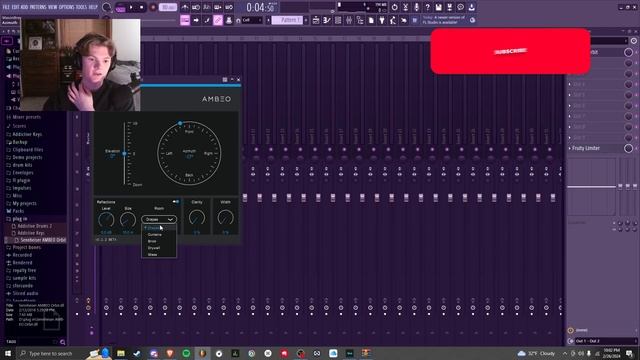This screenshot has width=640, height=360.
Task: Expand 'My projects' folder in browser
Action: point(24,203)
